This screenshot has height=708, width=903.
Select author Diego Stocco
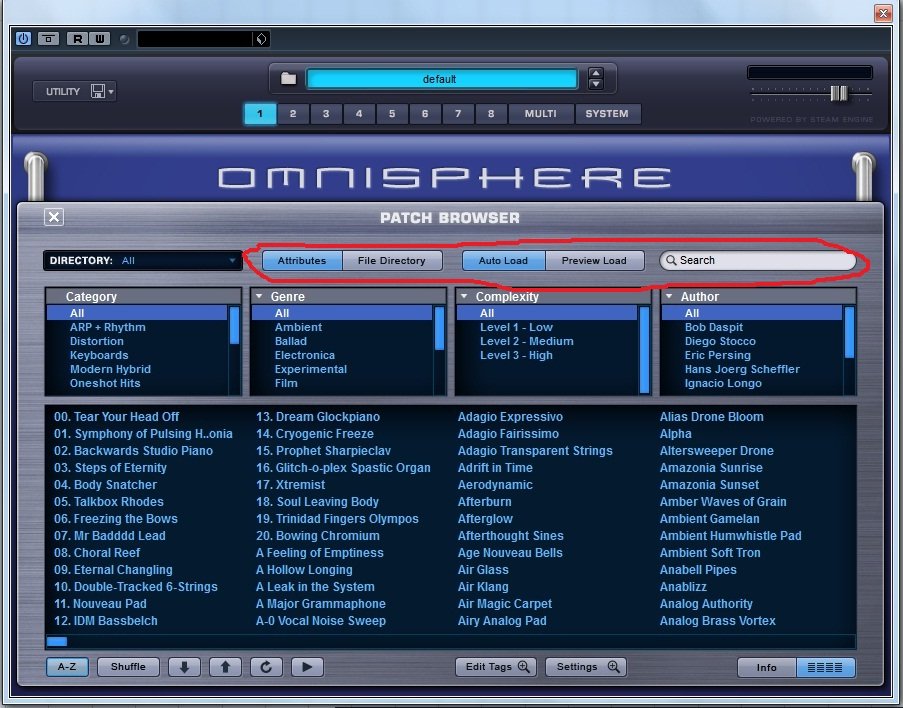(x=720, y=341)
